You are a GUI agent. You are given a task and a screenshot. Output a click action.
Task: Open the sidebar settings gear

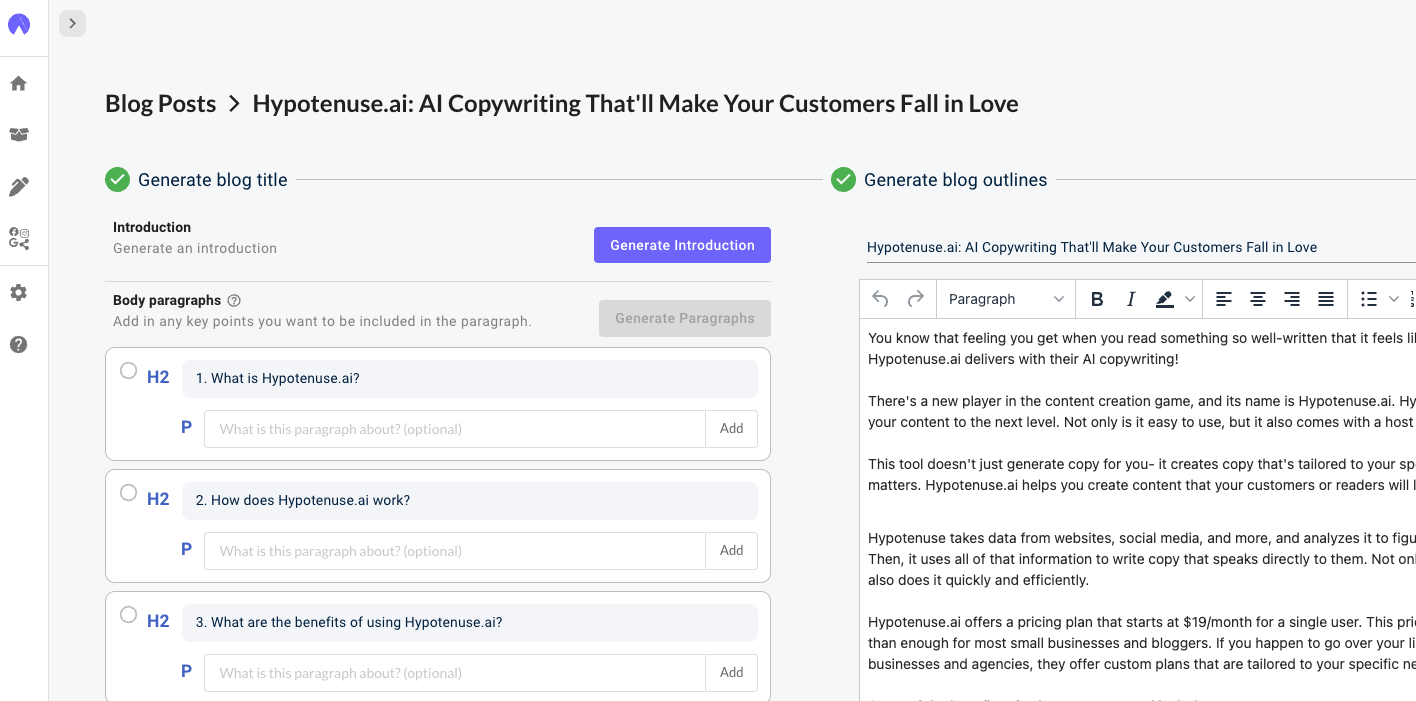(19, 293)
